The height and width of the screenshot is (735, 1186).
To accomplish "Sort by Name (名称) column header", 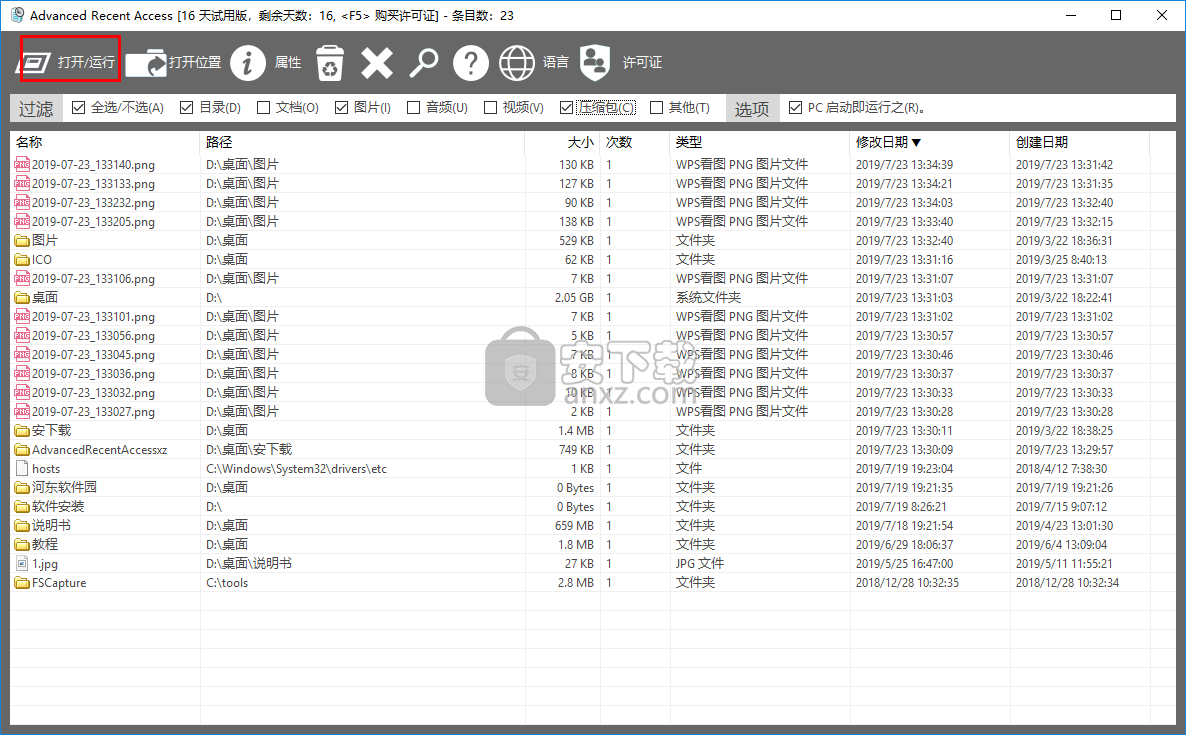I will pyautogui.click(x=105, y=142).
